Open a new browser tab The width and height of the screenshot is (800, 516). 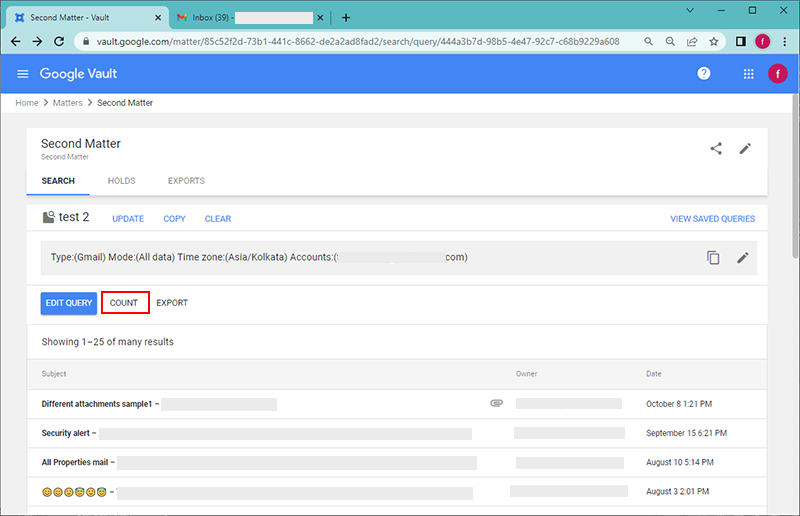[x=346, y=18]
